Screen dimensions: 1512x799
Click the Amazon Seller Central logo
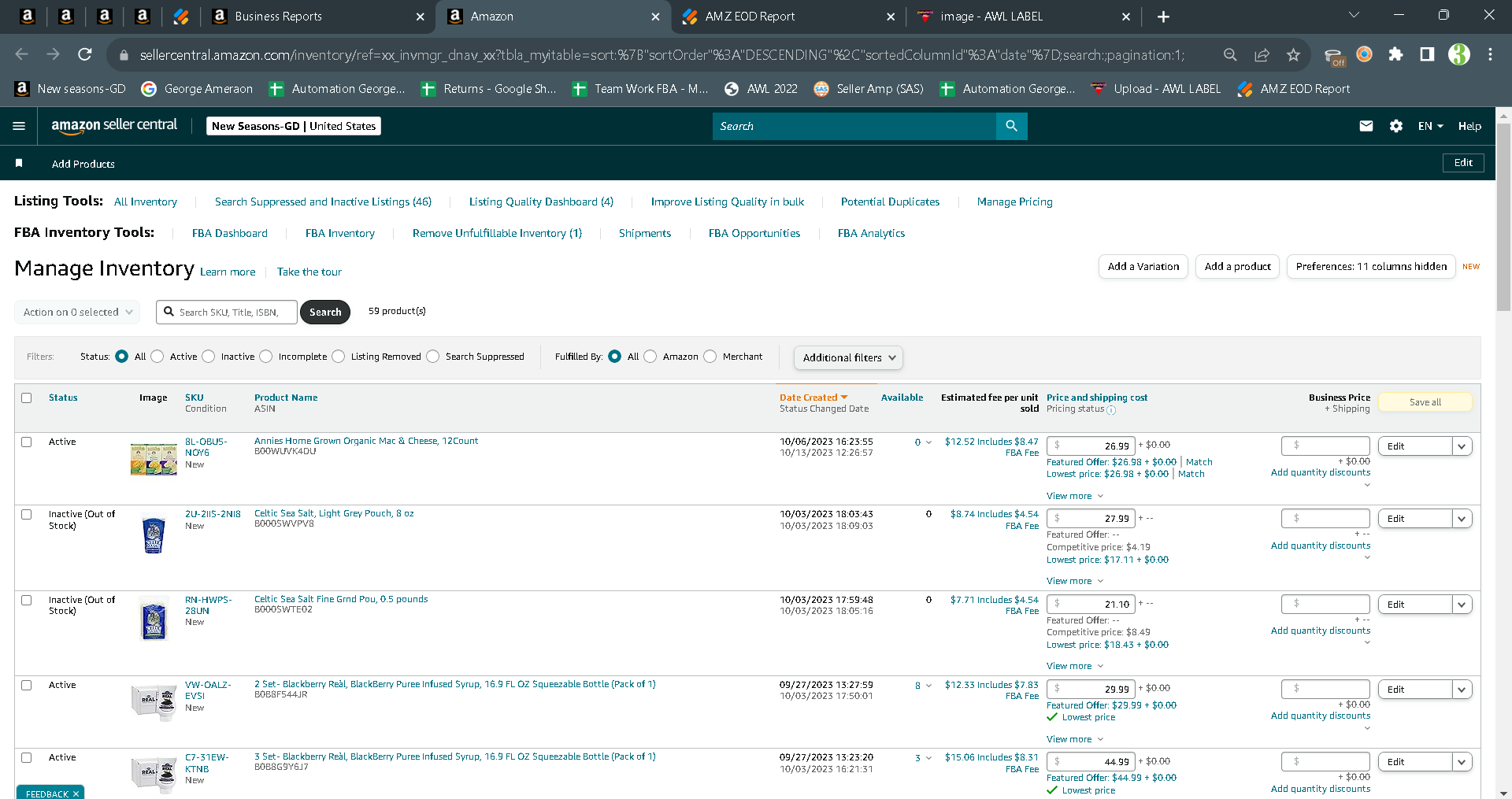pos(114,125)
